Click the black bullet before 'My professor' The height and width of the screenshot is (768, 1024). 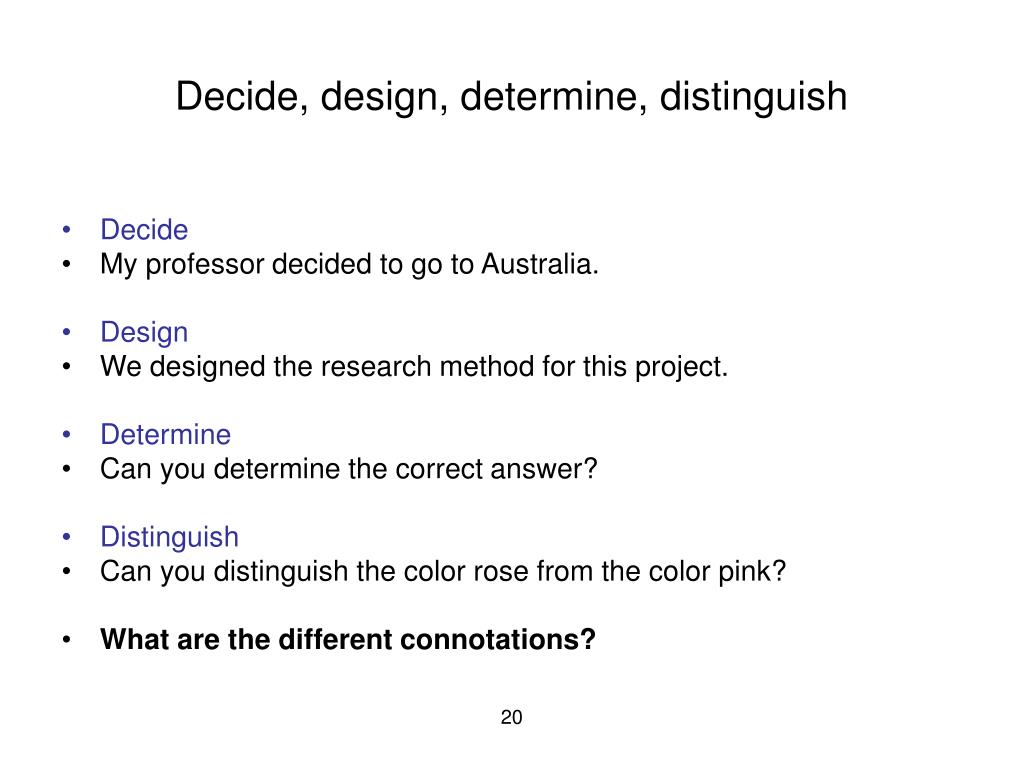[x=66, y=264]
